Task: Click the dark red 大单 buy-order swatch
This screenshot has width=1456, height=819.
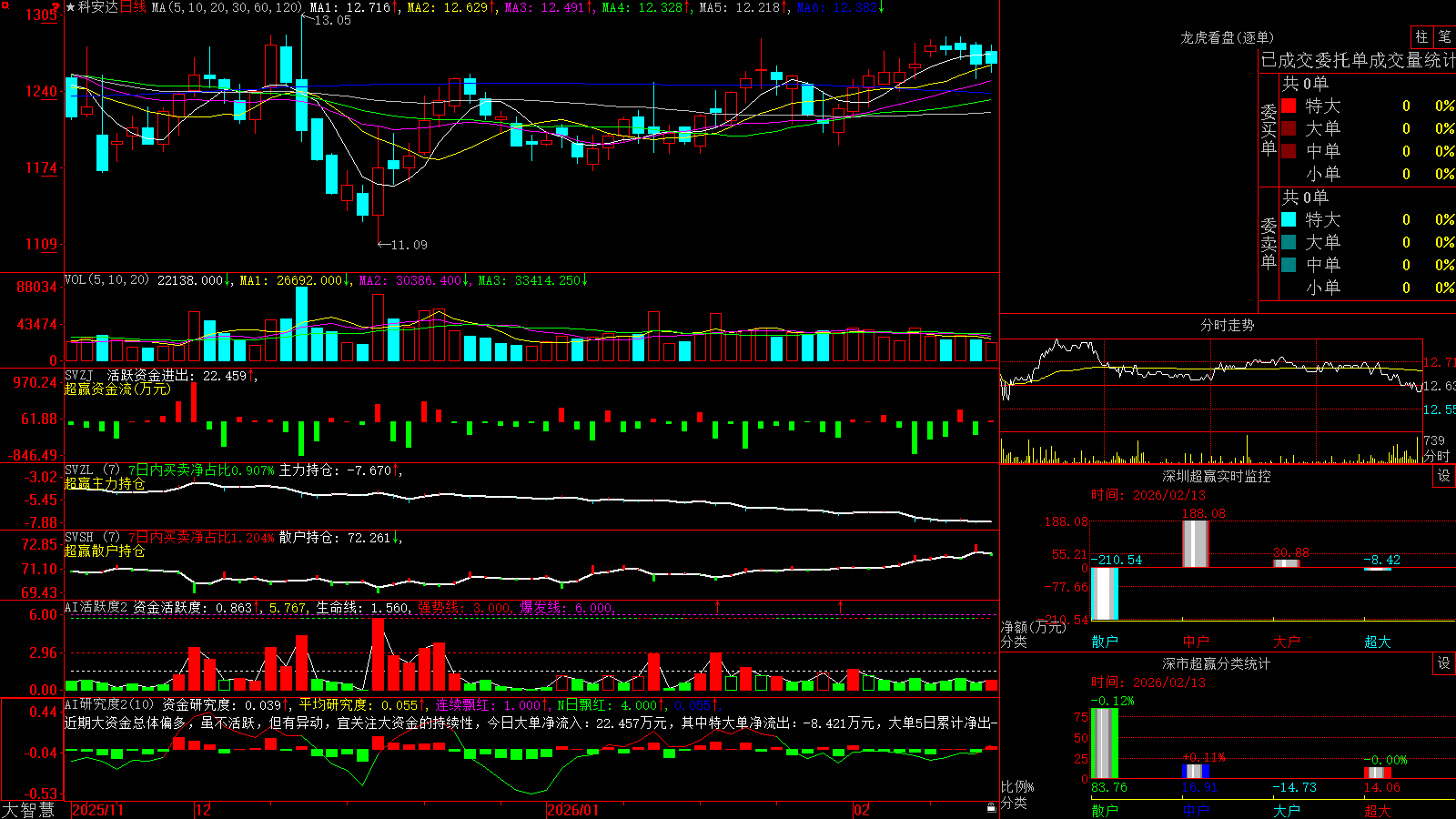Action: 1289,128
